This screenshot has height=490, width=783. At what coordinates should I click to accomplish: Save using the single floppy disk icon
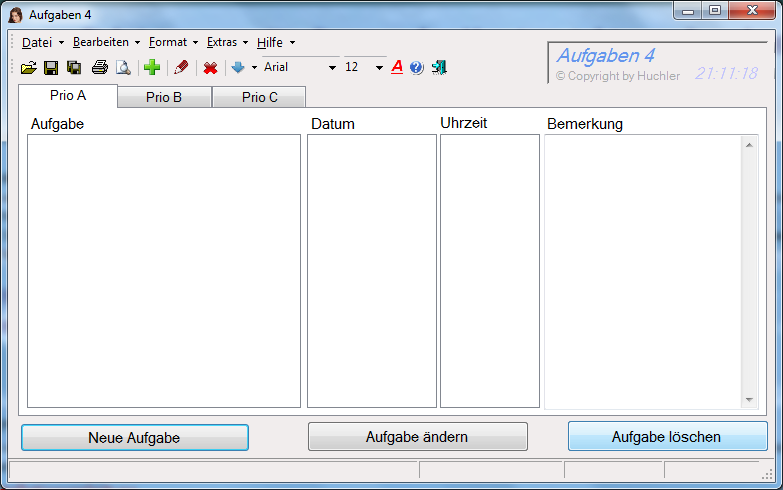(x=51, y=67)
